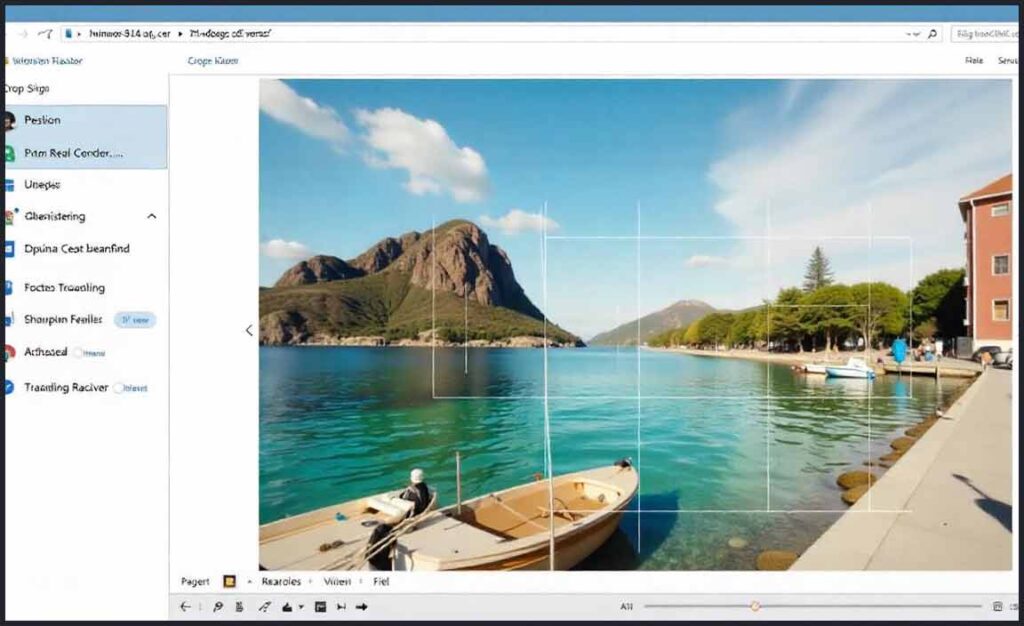
Task: Adjust the zoom slider at the bottom right
Action: (x=755, y=606)
